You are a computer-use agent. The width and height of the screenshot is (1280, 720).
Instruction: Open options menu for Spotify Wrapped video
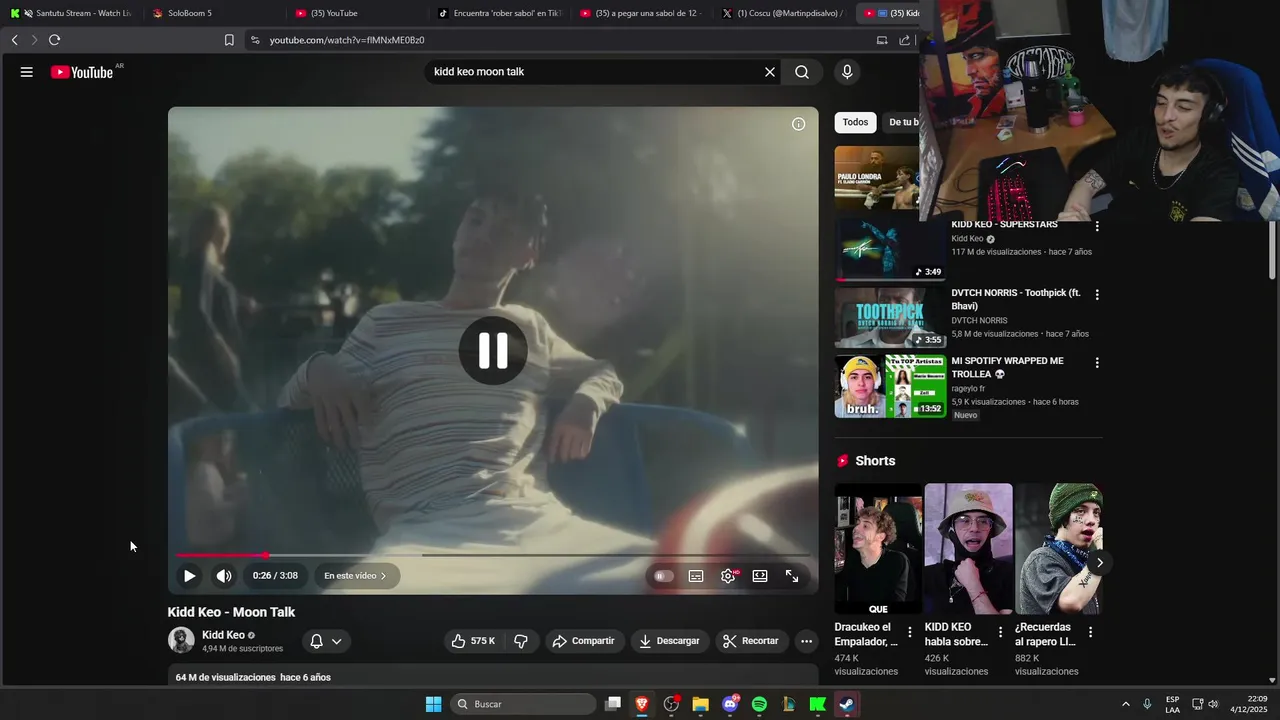coord(1097,363)
